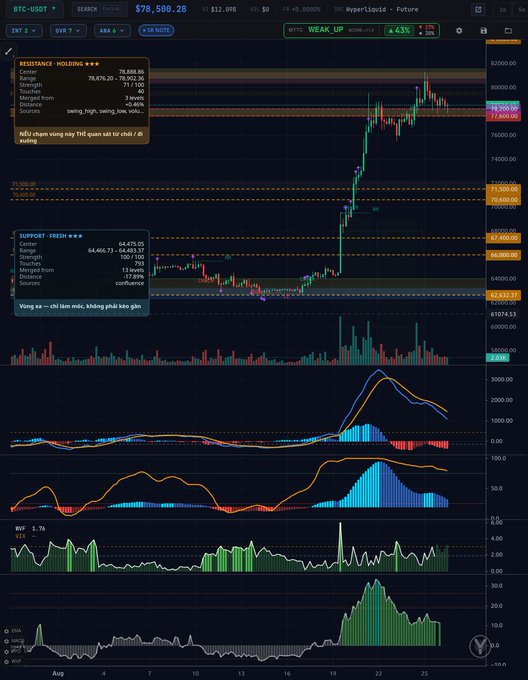Image resolution: width=528 pixels, height=680 pixels.
Task: Click the WVF 1.76 indicator legend
Action: tap(30, 528)
